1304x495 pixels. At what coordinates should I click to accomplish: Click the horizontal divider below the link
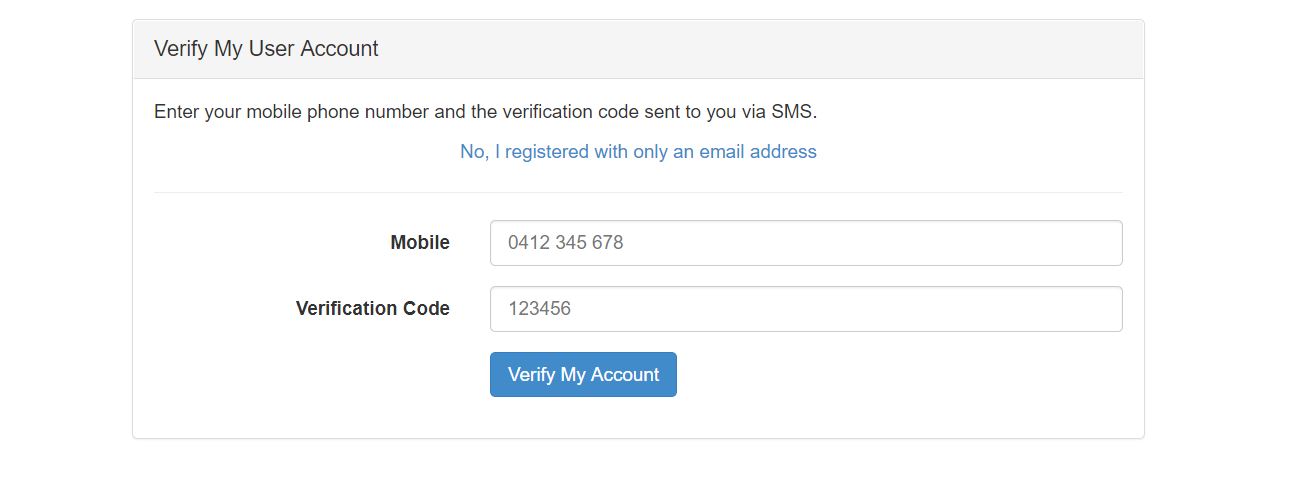(x=638, y=192)
